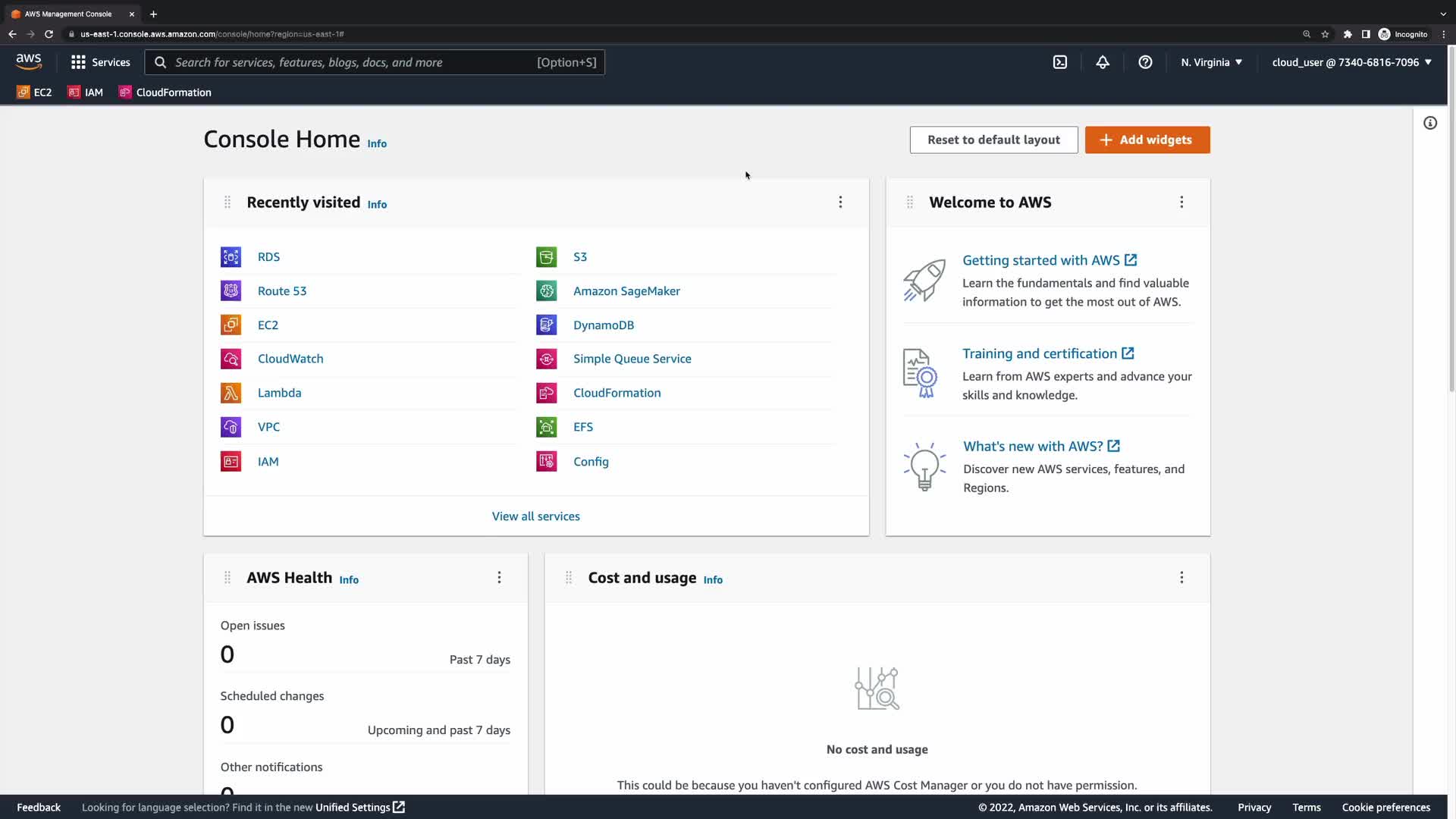Click the Route 53 service icon
The width and height of the screenshot is (1456, 819).
click(231, 290)
